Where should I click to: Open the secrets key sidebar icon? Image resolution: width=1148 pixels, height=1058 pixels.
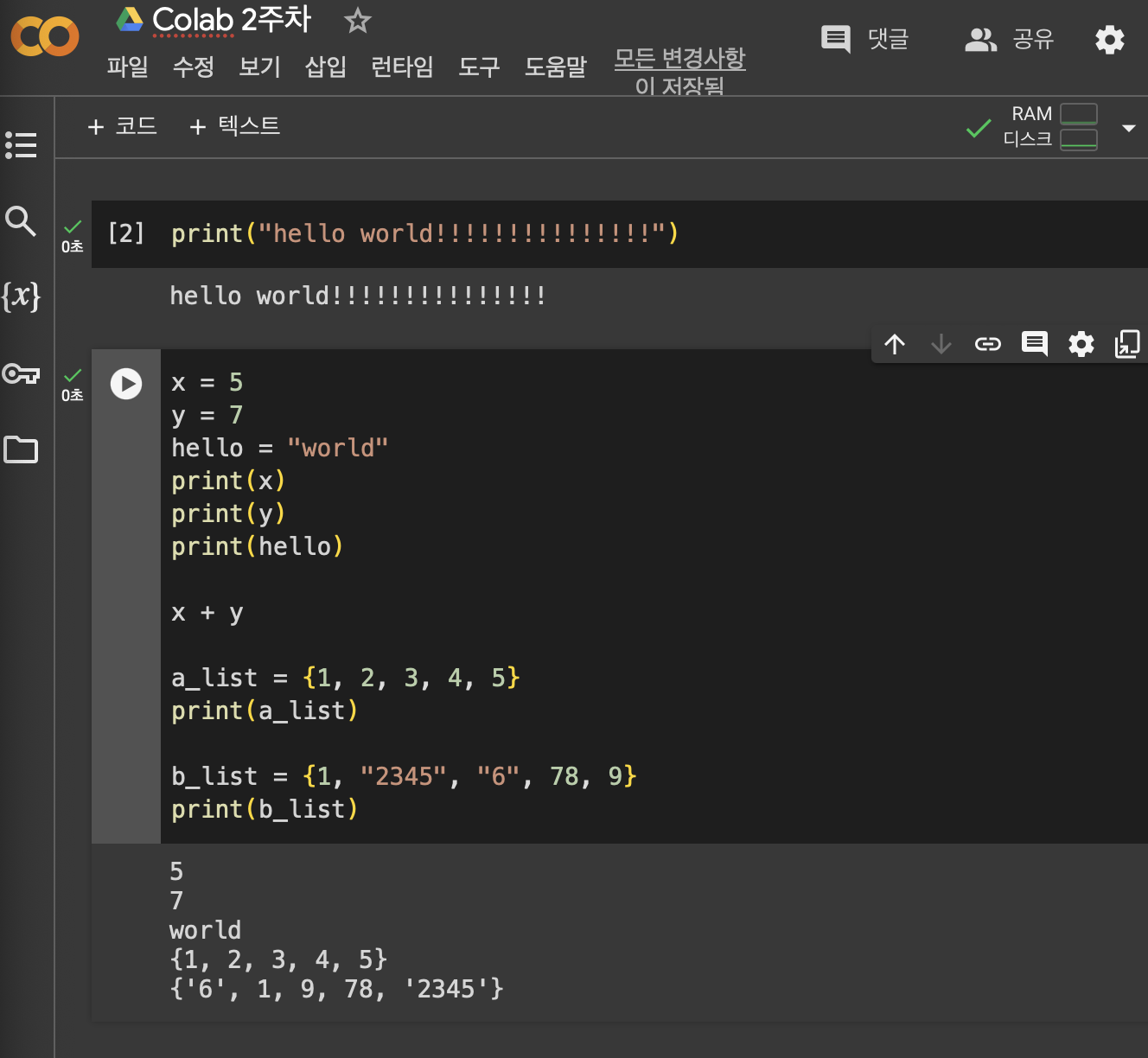pos(21,373)
